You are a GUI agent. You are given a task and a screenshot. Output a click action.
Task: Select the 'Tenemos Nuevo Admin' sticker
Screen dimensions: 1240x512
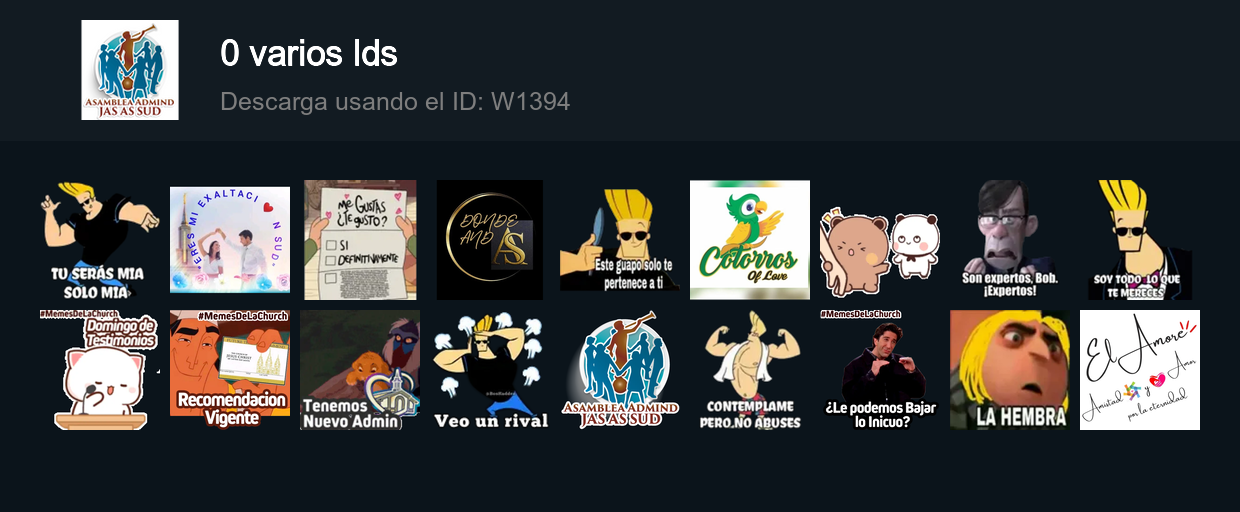coord(360,370)
